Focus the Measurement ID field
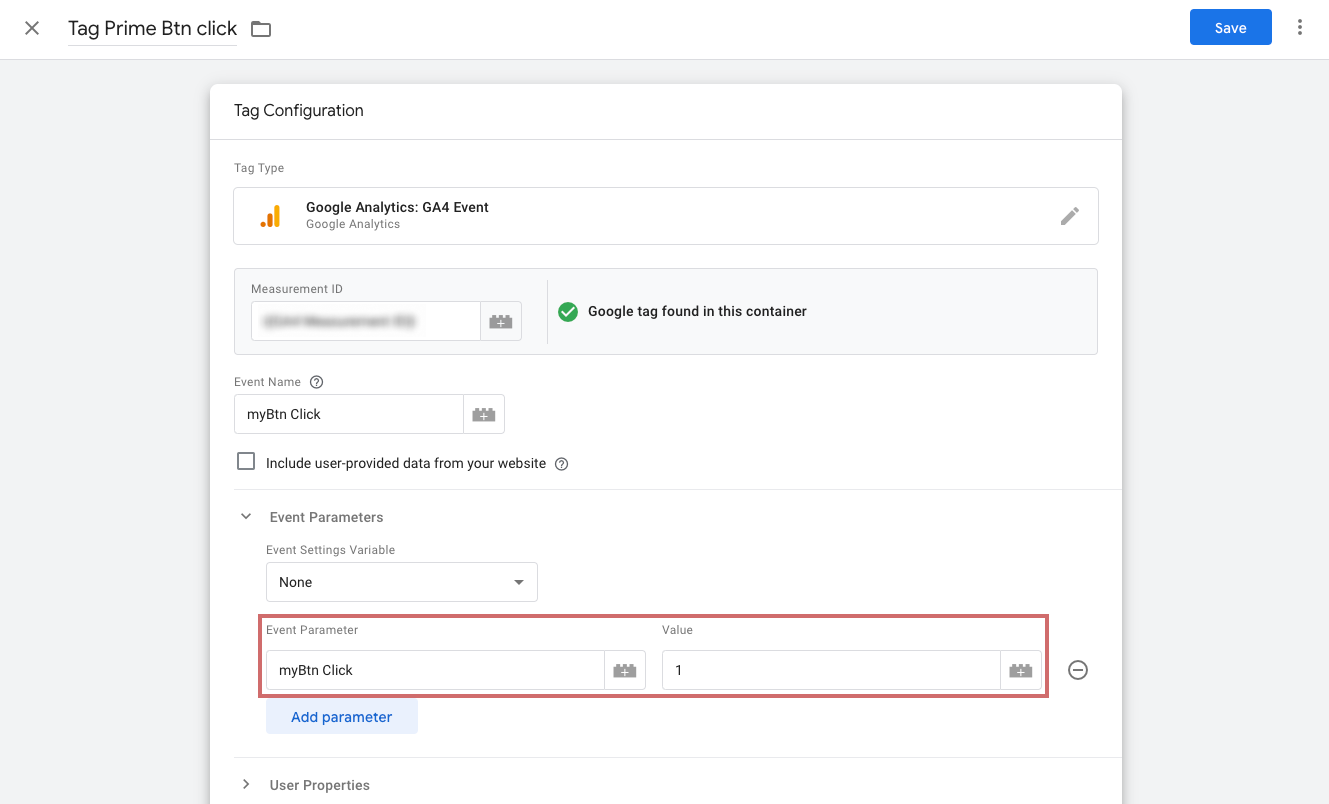Screen dimensions: 1329x804 366,321
